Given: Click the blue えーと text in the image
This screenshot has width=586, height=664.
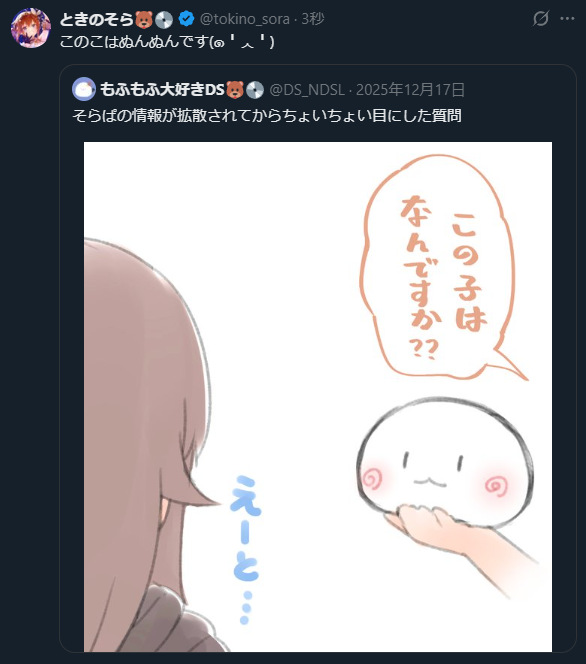Looking at the screenshot, I should 246,548.
